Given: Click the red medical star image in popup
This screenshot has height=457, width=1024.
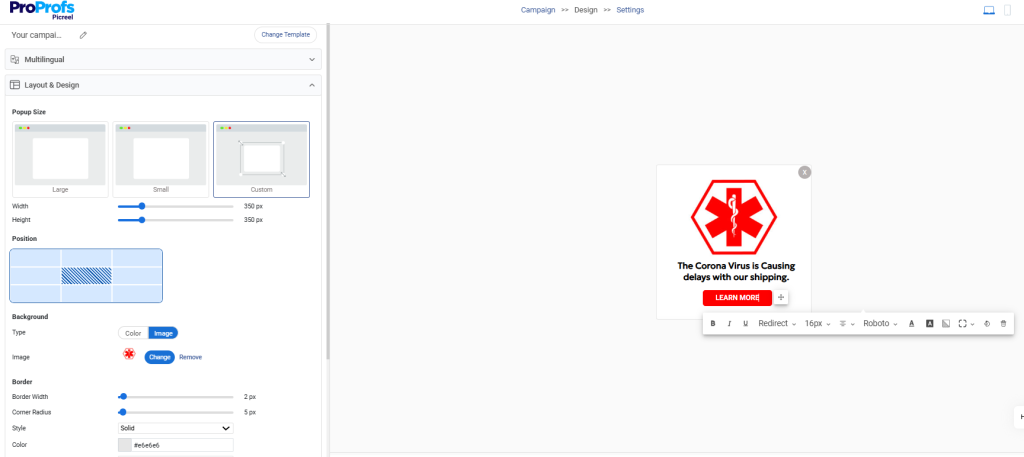Looking at the screenshot, I should click(x=733, y=217).
